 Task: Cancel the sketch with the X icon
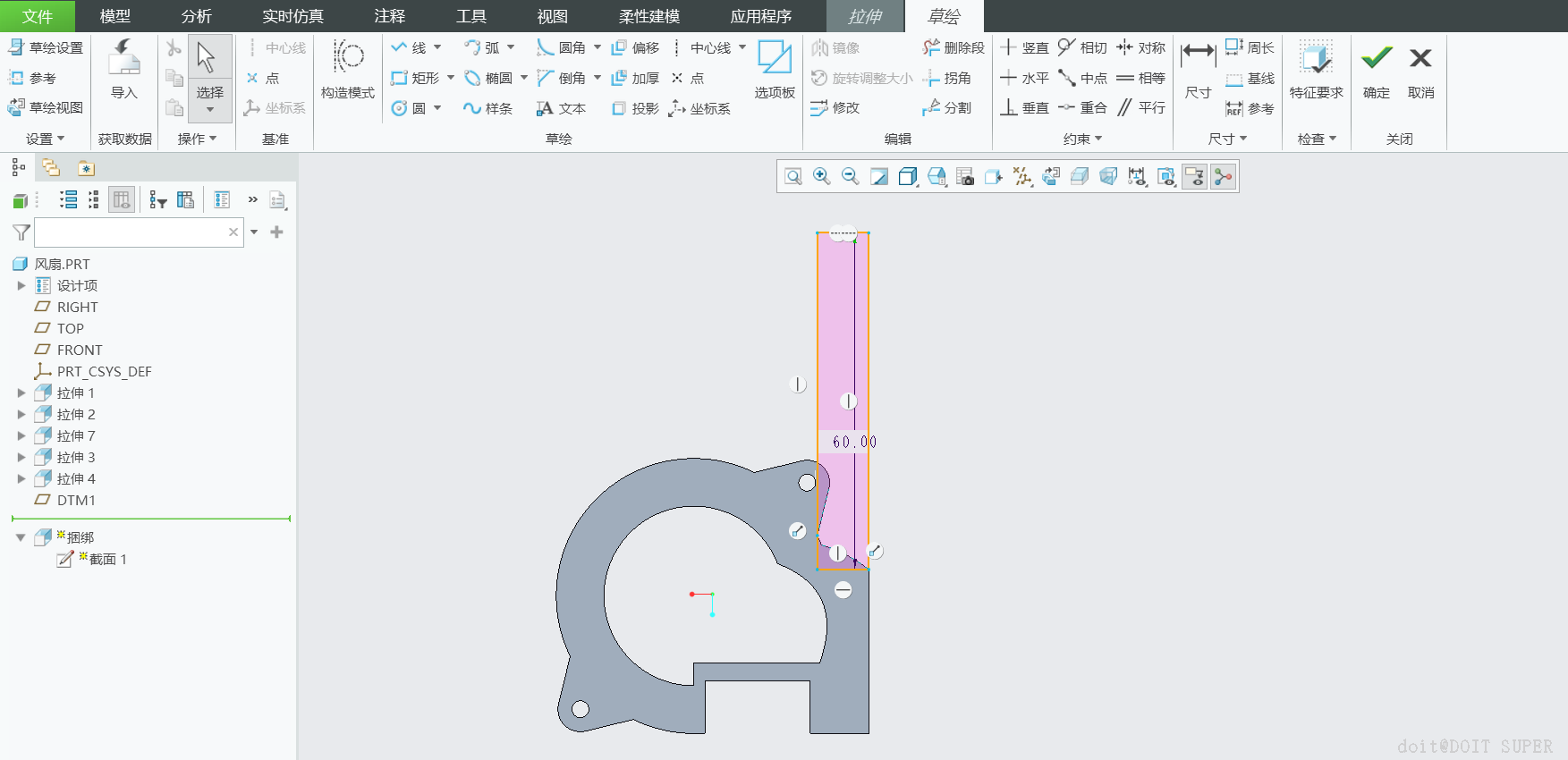pos(1420,59)
